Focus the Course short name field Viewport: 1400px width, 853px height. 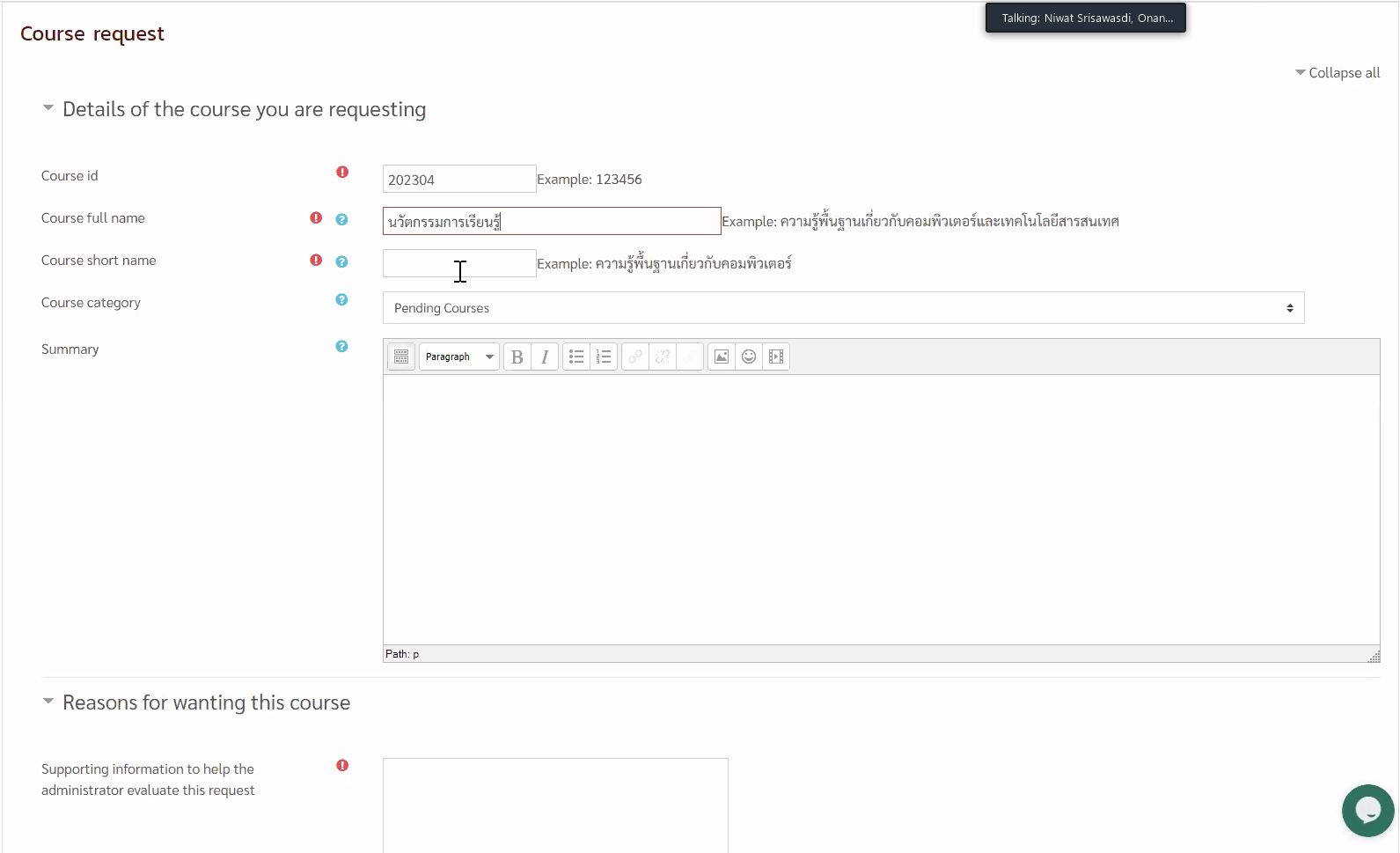point(459,263)
